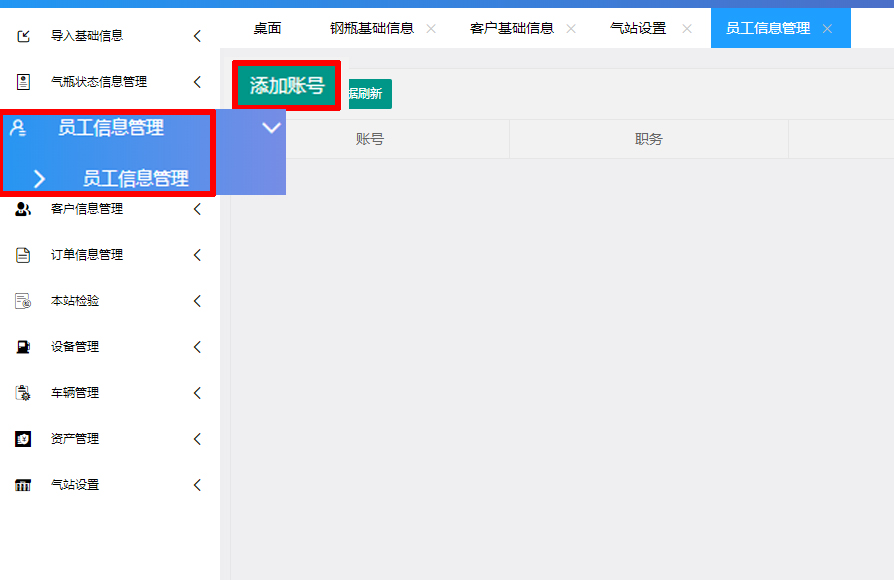Open the 员工信息管理 submenu item
This screenshot has width=894, height=580.
pyautogui.click(x=135, y=178)
